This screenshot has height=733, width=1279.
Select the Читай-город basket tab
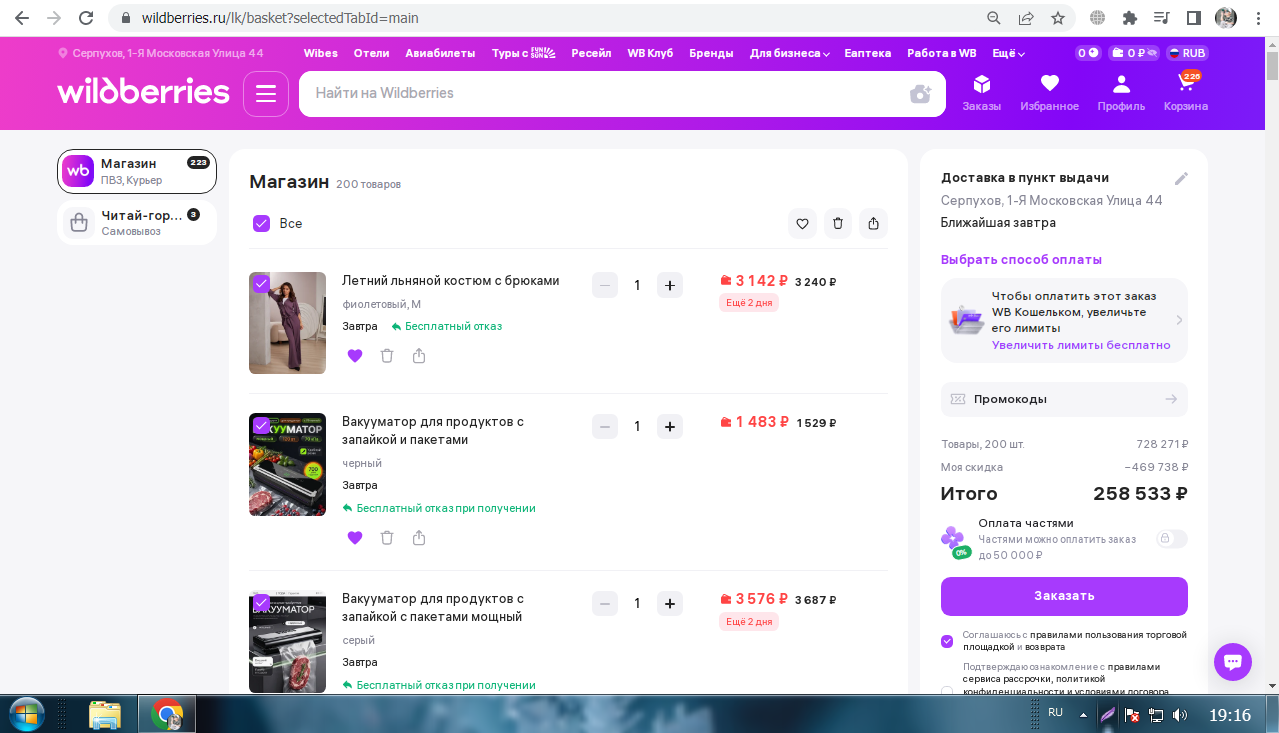click(x=137, y=222)
